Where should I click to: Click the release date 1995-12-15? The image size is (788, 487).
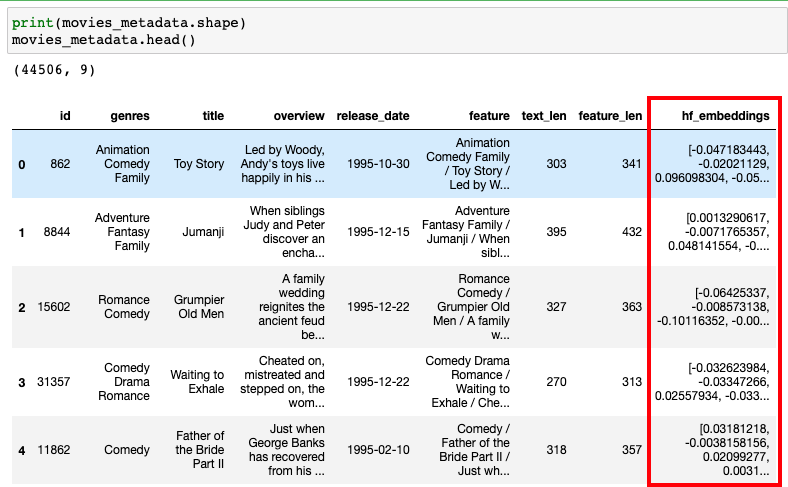click(378, 232)
